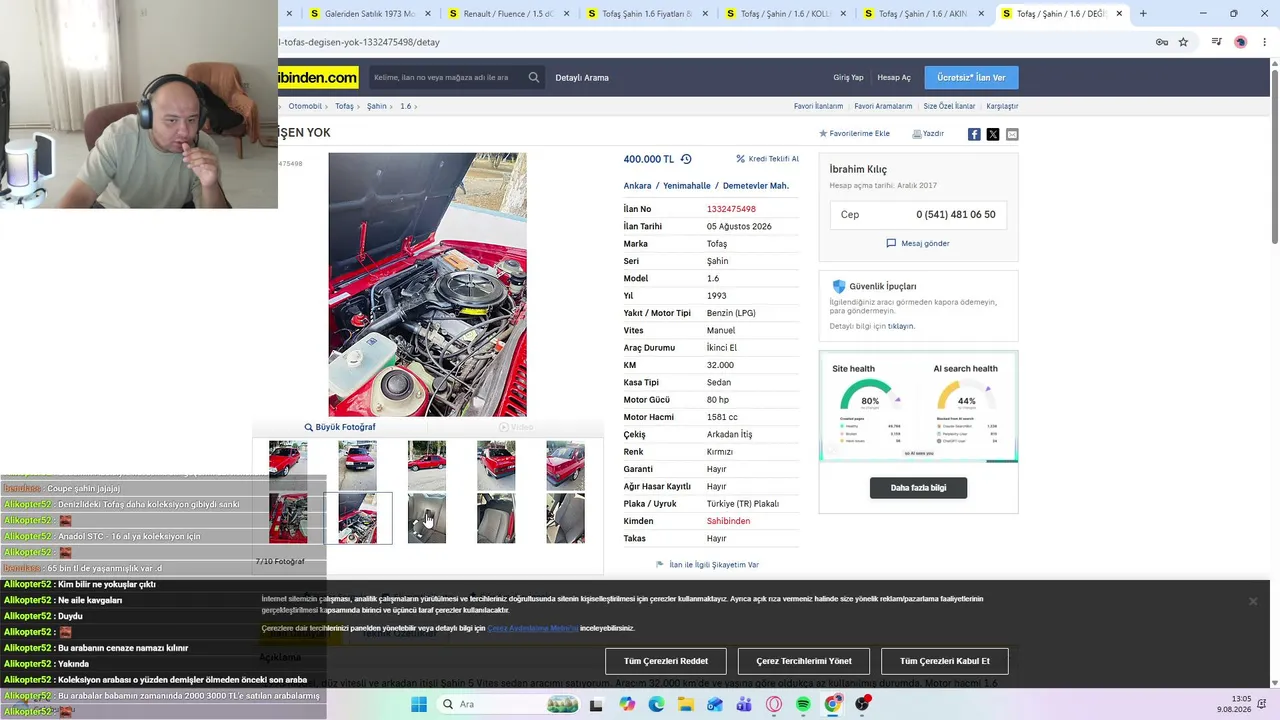Open Microsoft Edge from the taskbar
This screenshot has width=1280, height=720.
click(x=656, y=704)
